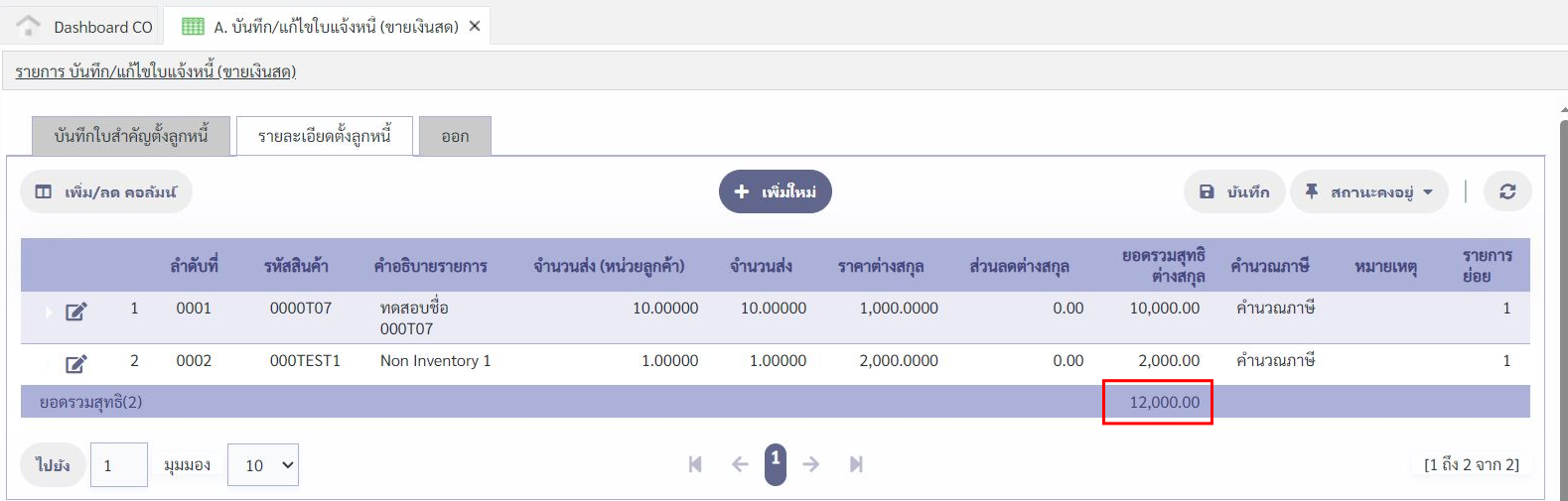Click the Dashboard CO home icon
This screenshot has height=501, width=1568.
point(29,26)
